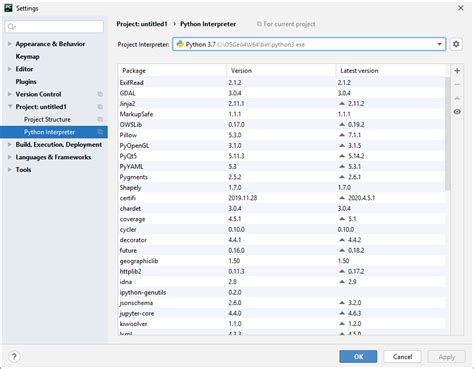Select the MarkupSafe package row

[282, 114]
